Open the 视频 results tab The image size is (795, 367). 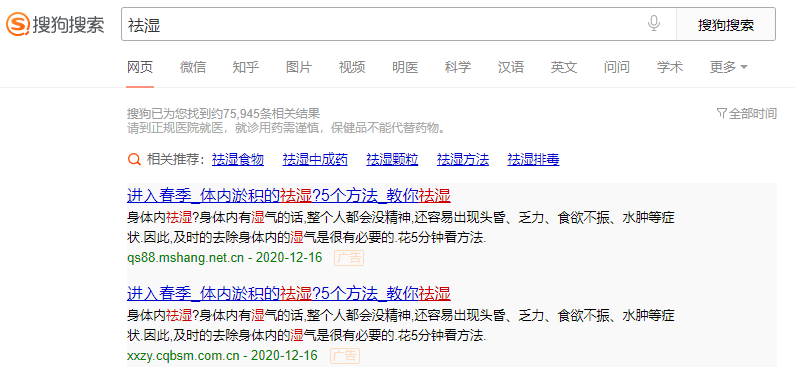coord(352,67)
